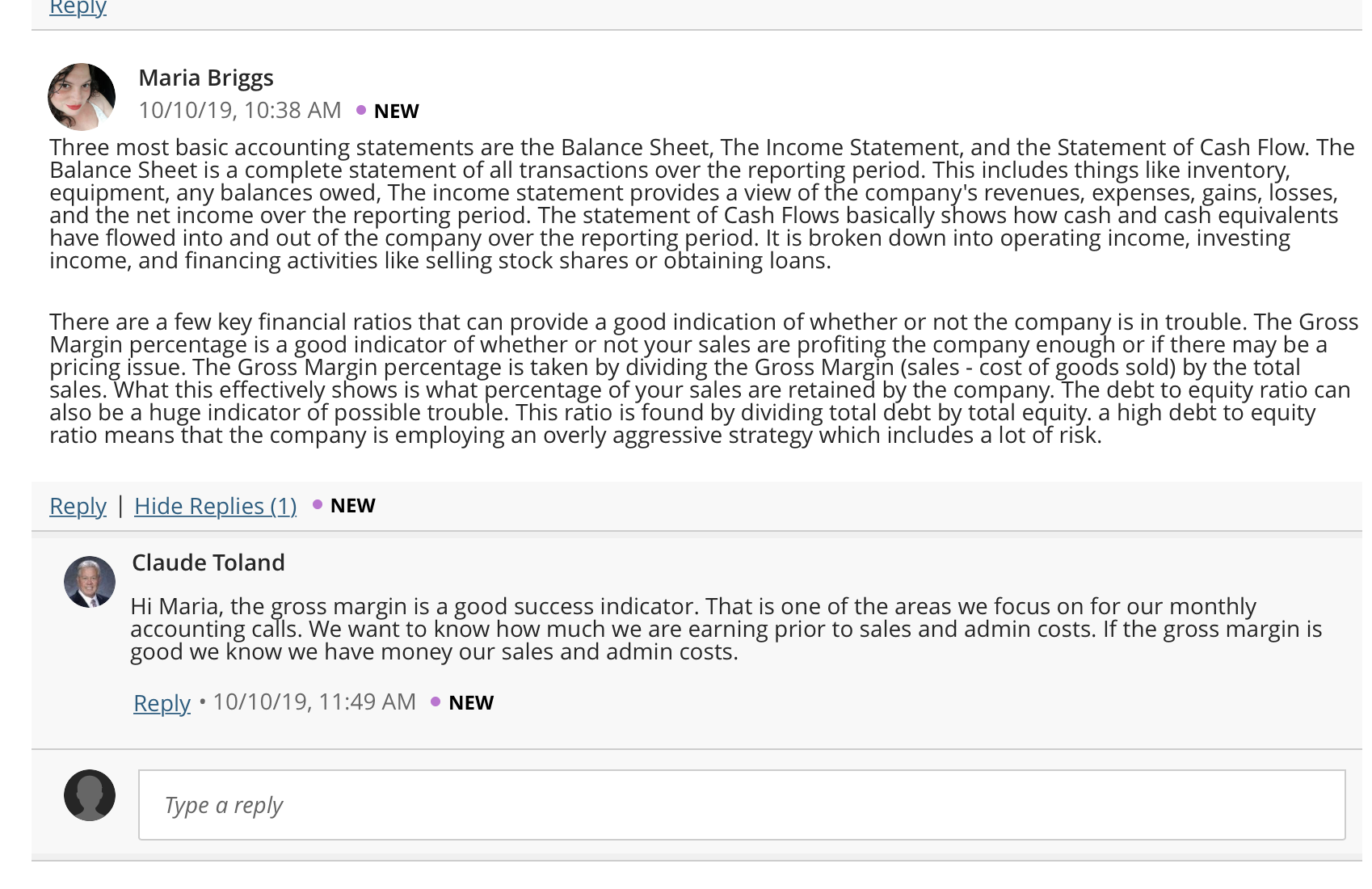This screenshot has width=1372, height=889.
Task: Click the blank user avatar beside reply box
Action: click(90, 795)
